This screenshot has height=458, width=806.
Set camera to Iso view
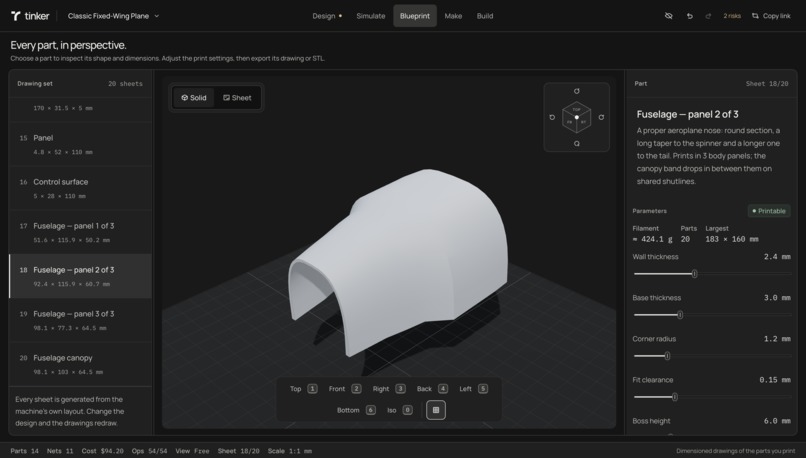tap(399, 410)
